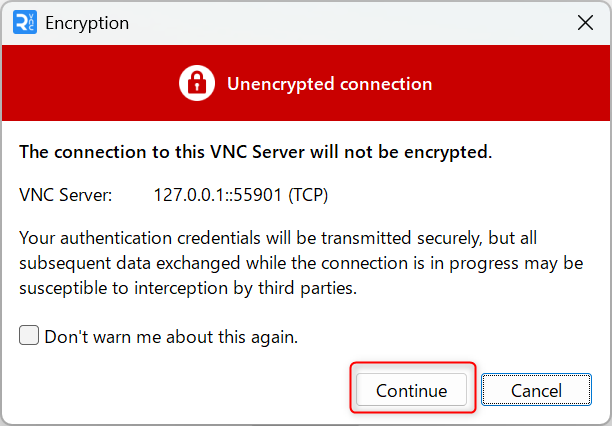Click empty title bar space beside Encryption
Viewport: 612px width, 426px height.
[351, 23]
